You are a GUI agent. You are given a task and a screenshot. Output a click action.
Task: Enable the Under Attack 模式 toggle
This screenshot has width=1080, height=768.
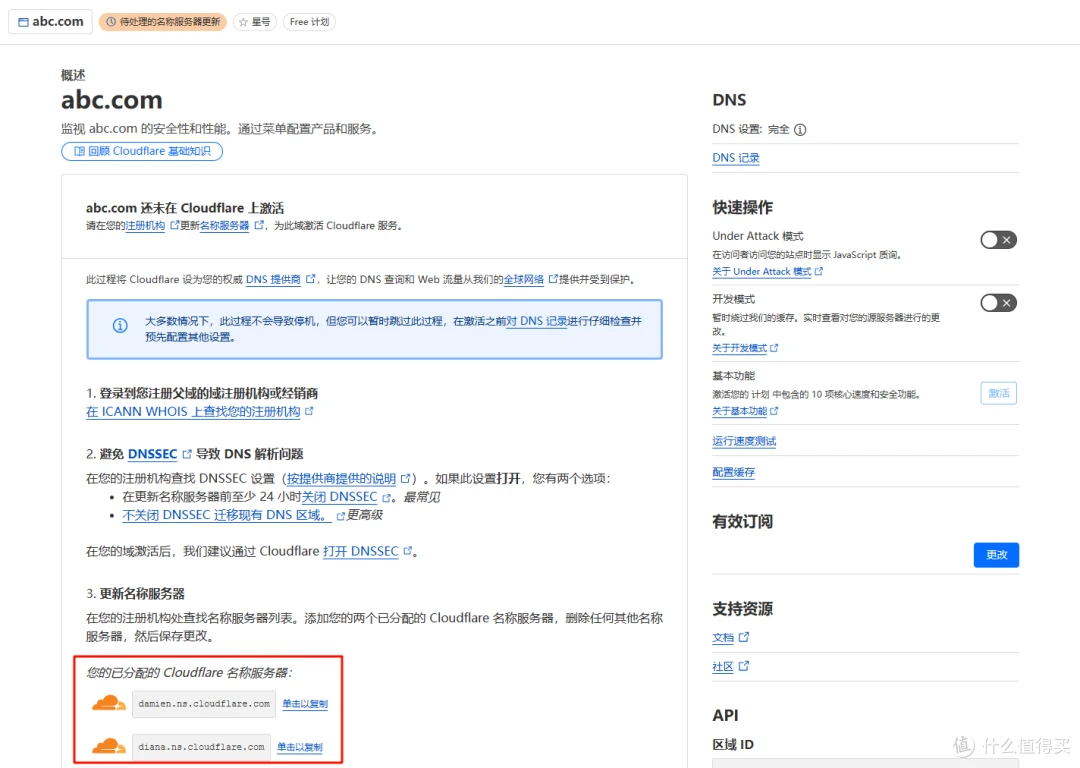(x=997, y=240)
